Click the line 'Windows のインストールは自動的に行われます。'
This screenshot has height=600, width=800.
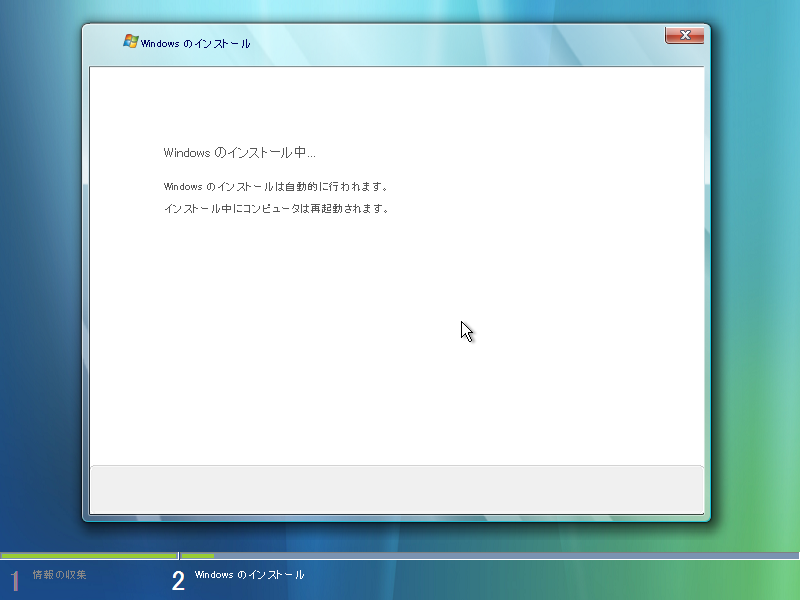276,187
